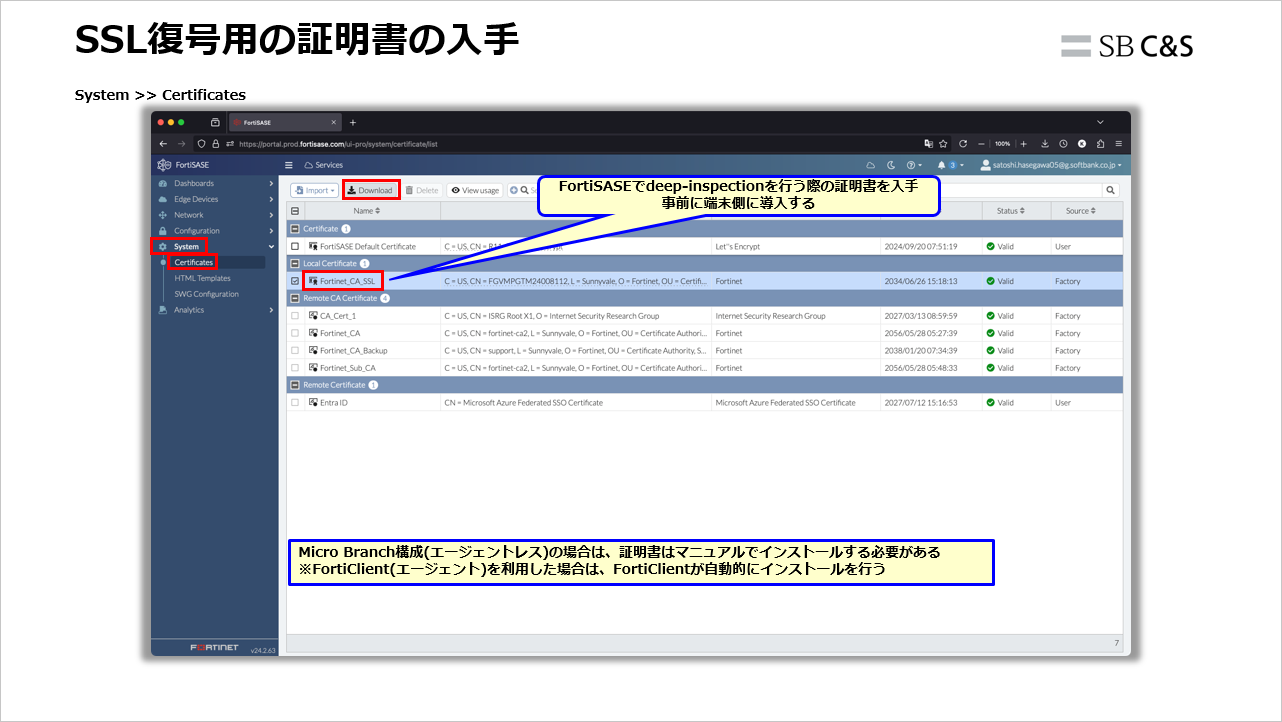Screen dimensions: 1282x722
Task: Open the user account dropdown
Action: [1051, 165]
